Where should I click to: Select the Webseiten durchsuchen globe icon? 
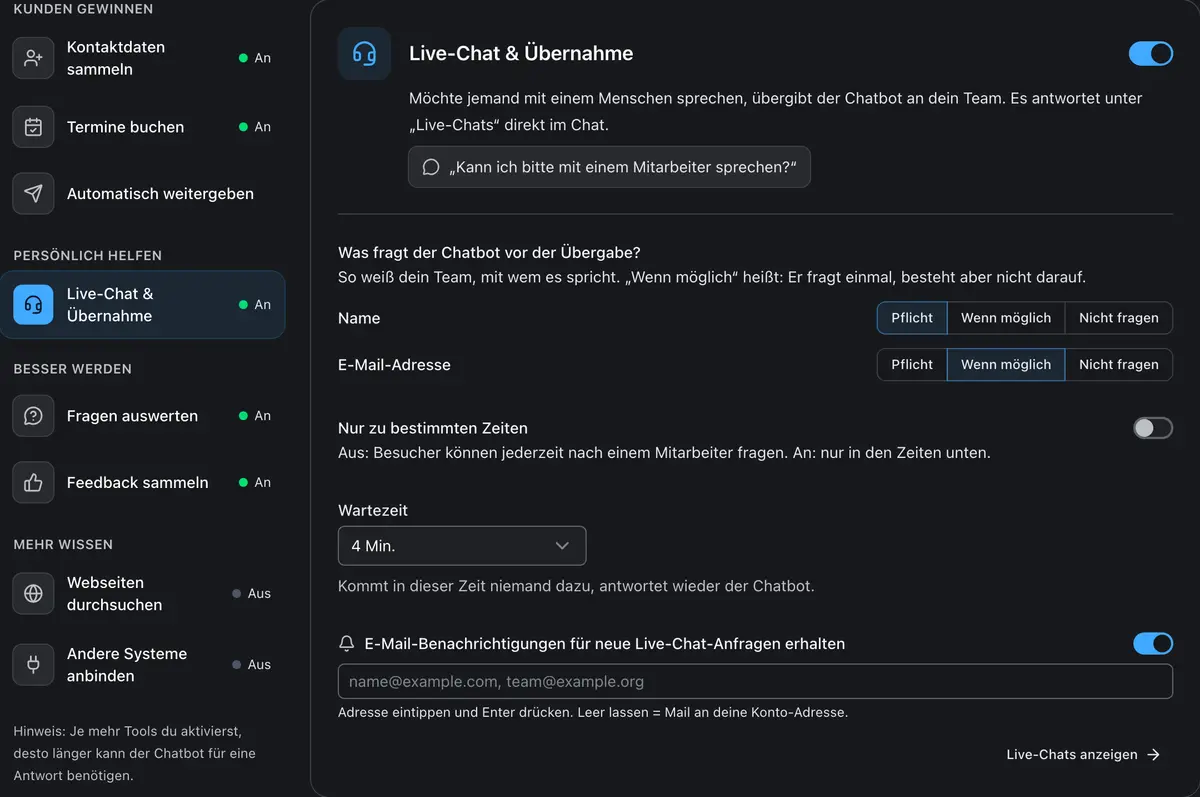point(33,594)
